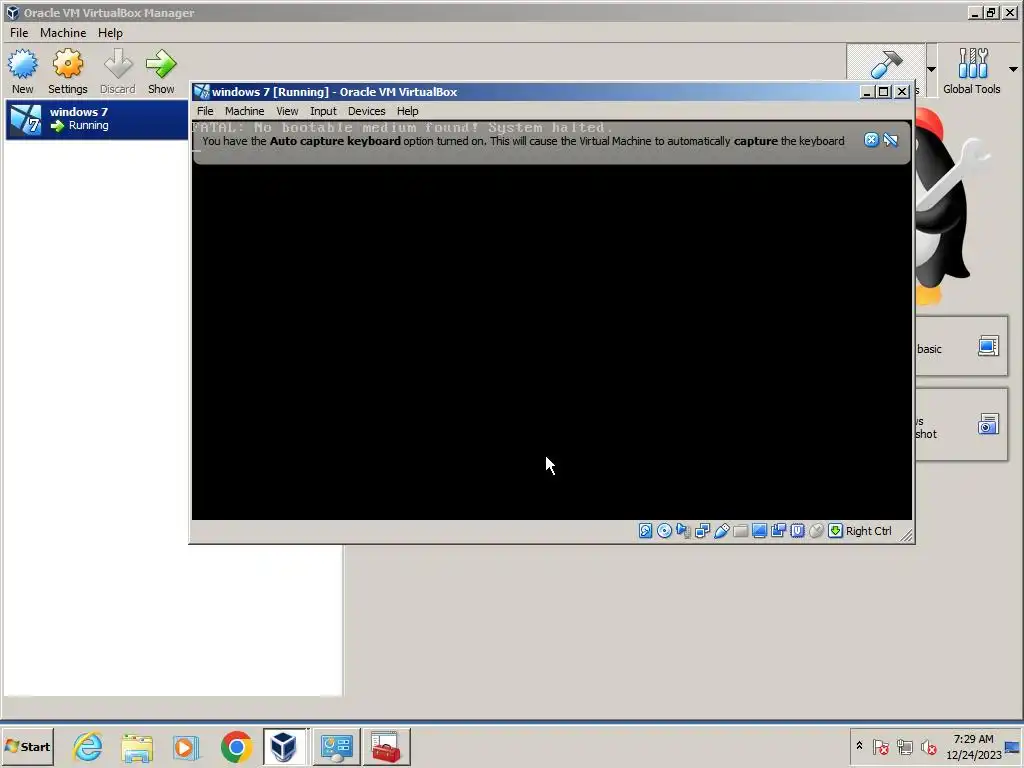Click the basic details tool icon
Image resolution: width=1024 pixels, height=768 pixels.
[x=988, y=346]
